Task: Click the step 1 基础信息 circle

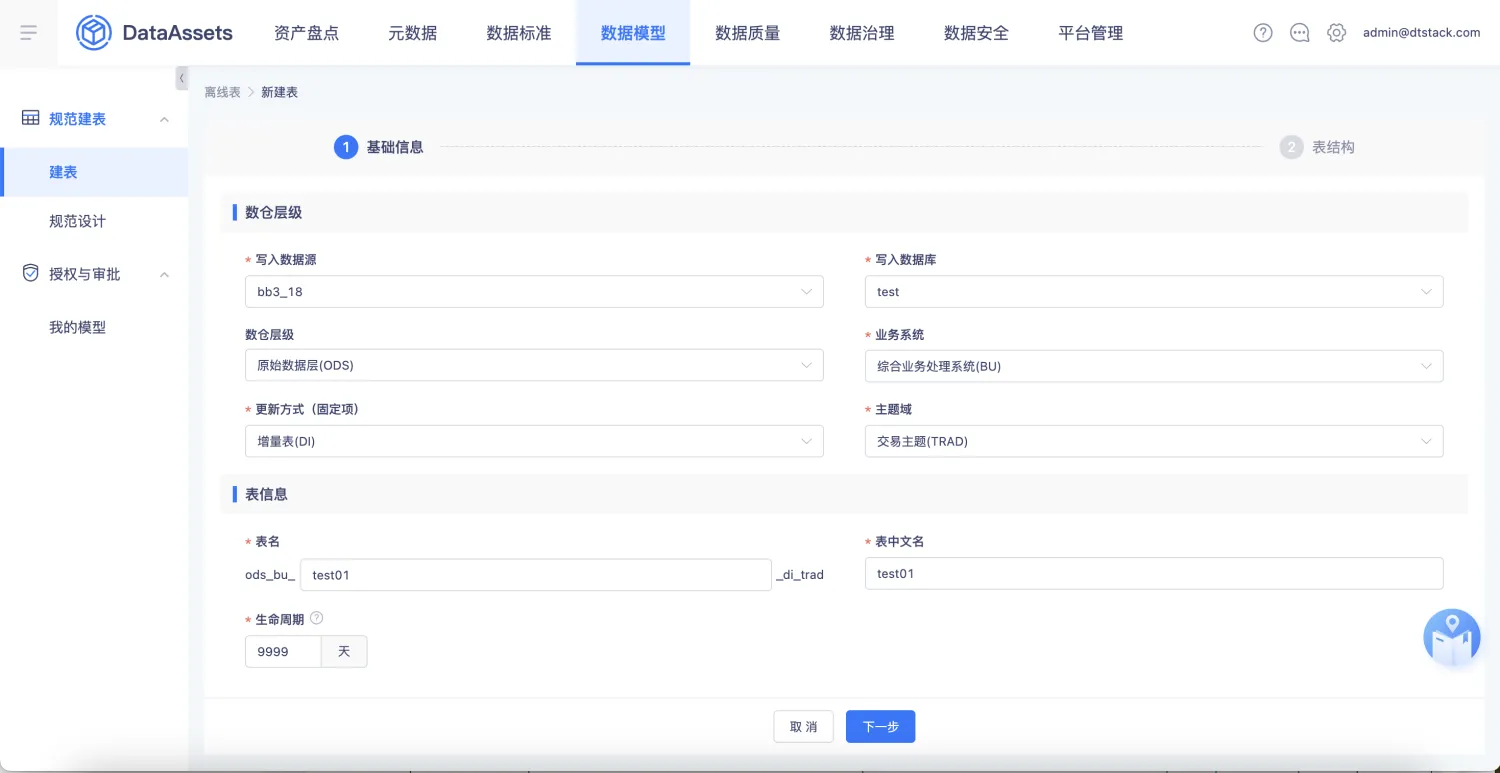Action: (x=345, y=148)
